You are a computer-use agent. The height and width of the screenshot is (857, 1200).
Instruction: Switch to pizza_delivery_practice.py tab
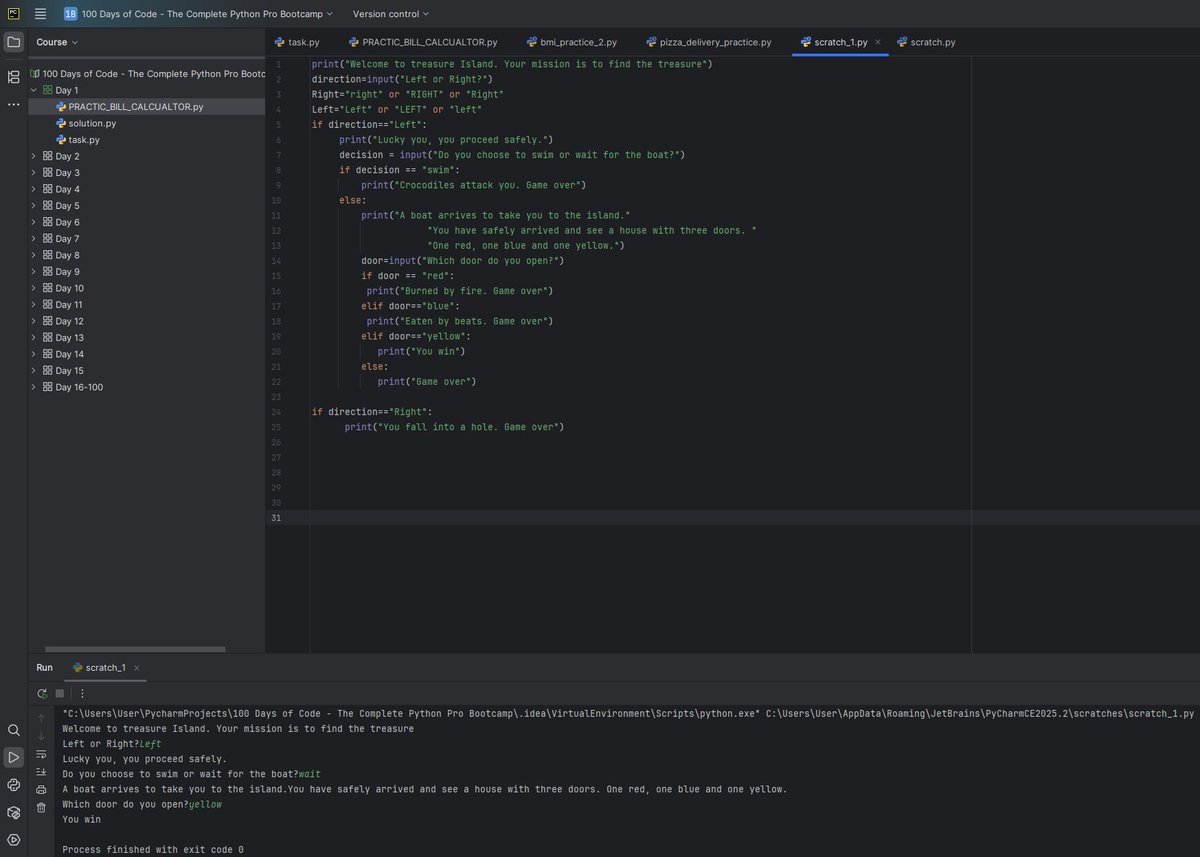click(x=709, y=42)
